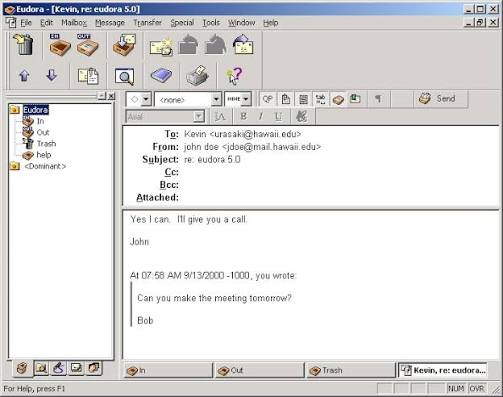Open the In mailbox toolbar icon
Viewport: 503px width, 397px height.
tap(60, 45)
